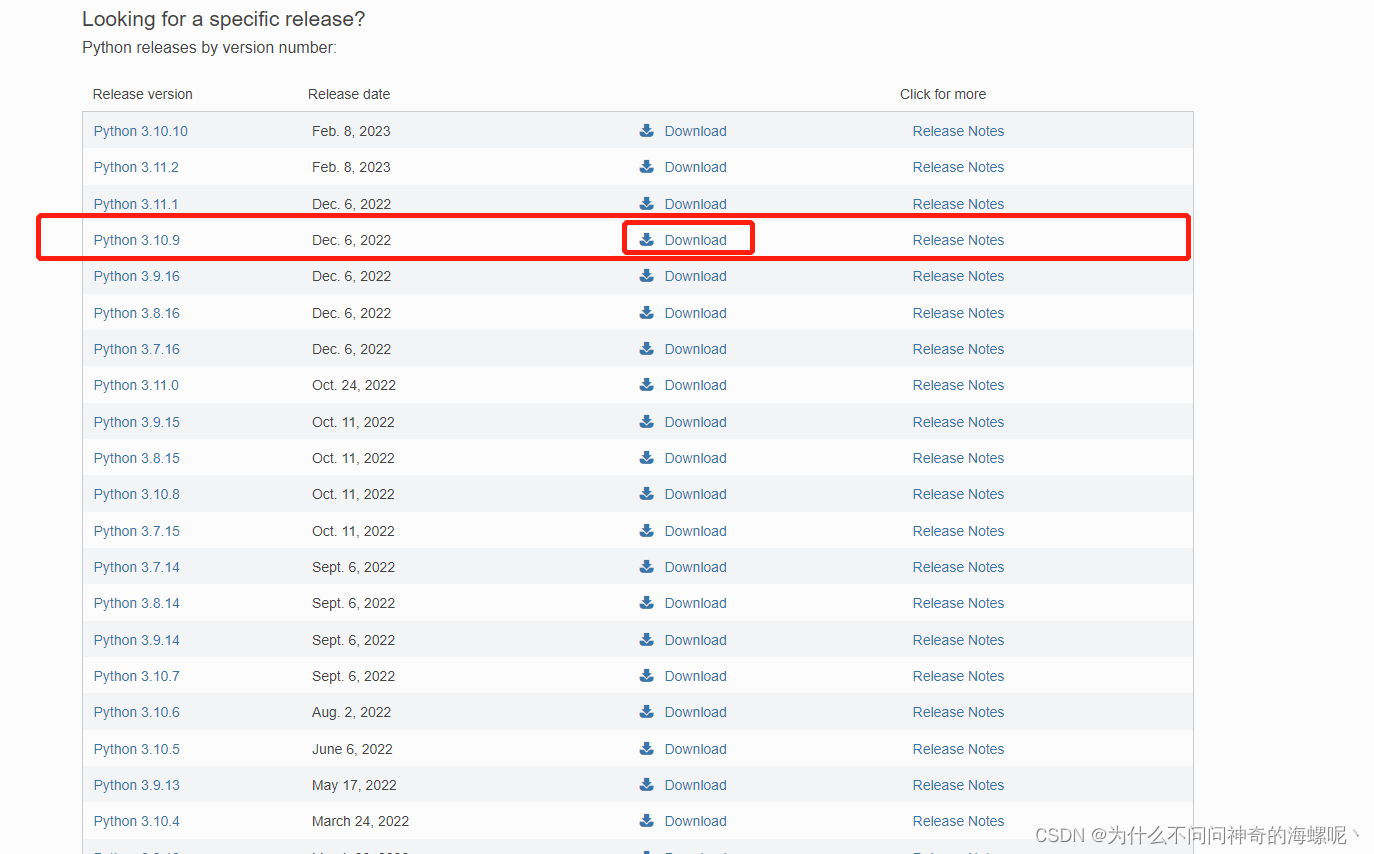View Release Notes for Python 3.11.0
This screenshot has width=1374, height=854.
tap(958, 385)
